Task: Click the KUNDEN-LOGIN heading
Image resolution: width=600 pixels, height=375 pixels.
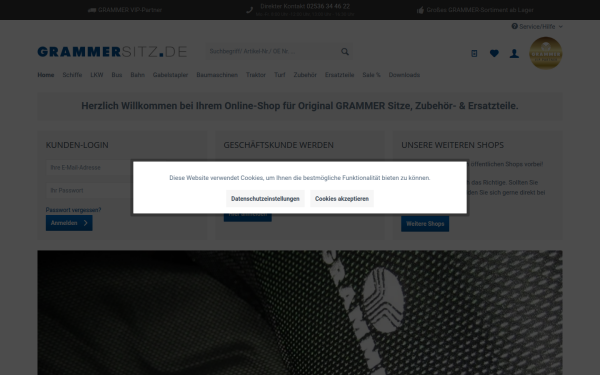Action: pyautogui.click(x=77, y=145)
